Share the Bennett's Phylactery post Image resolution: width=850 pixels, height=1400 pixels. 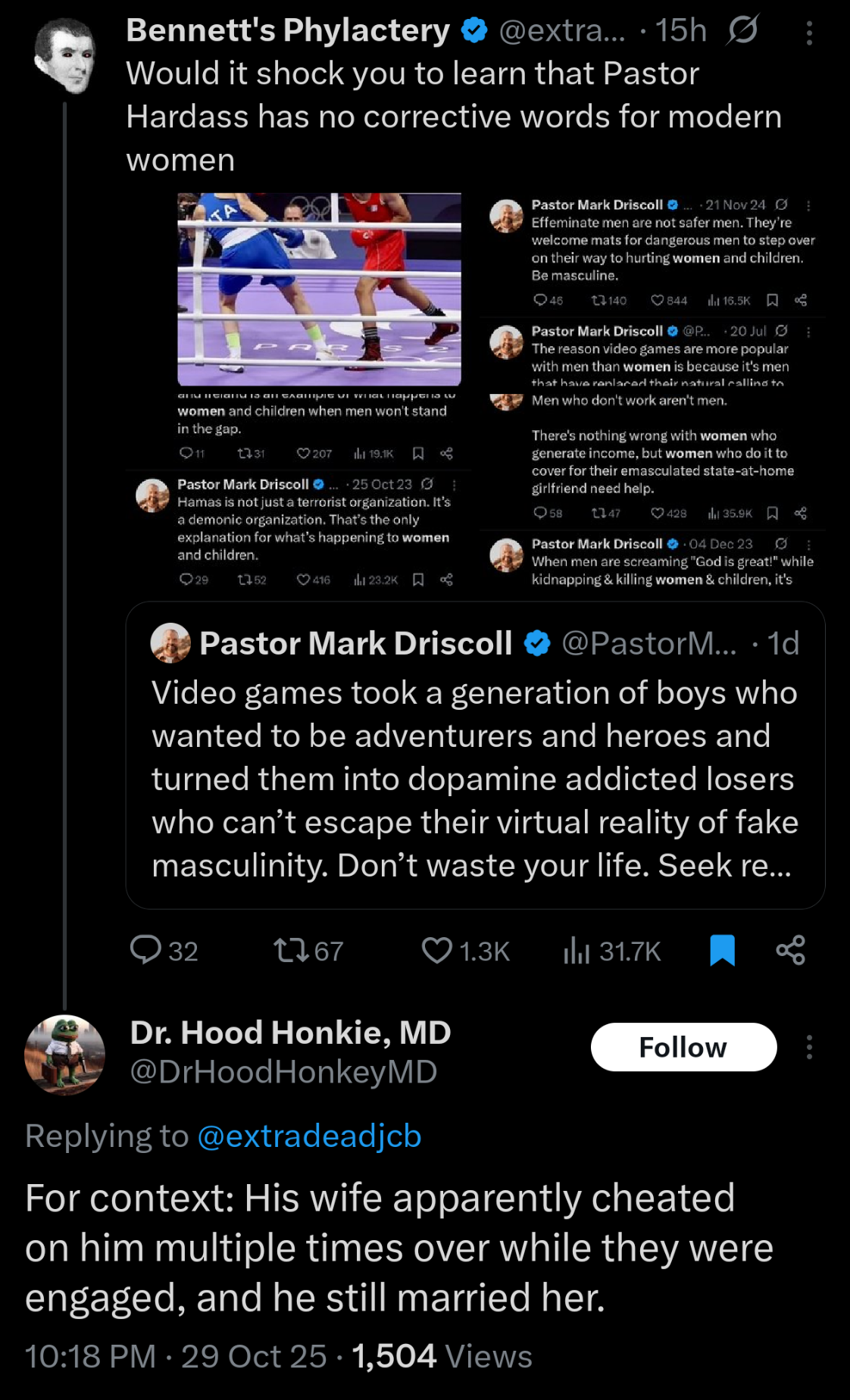[790, 950]
